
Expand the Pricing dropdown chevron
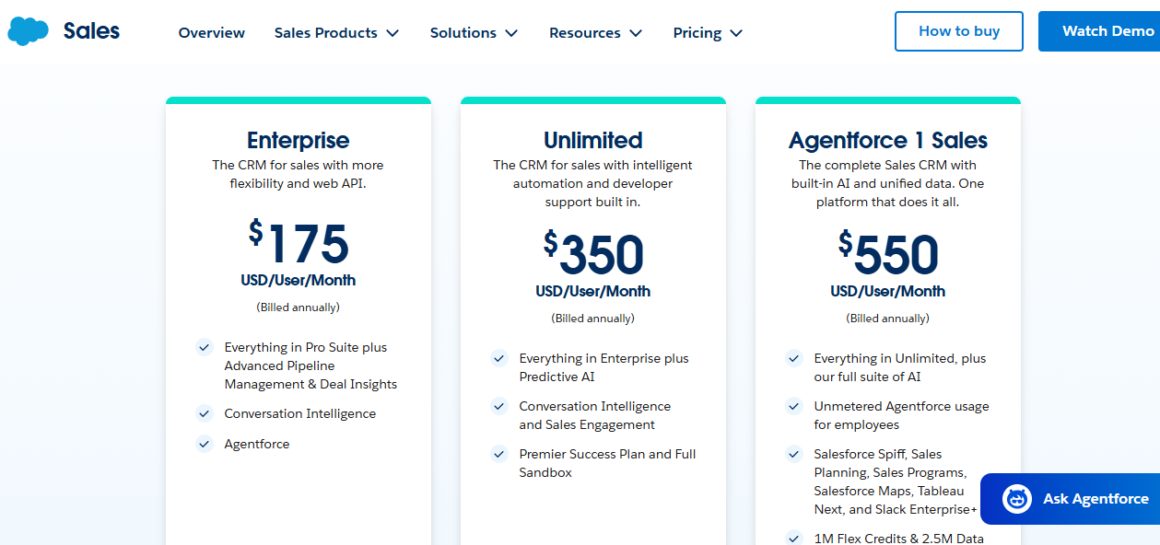[x=735, y=33]
